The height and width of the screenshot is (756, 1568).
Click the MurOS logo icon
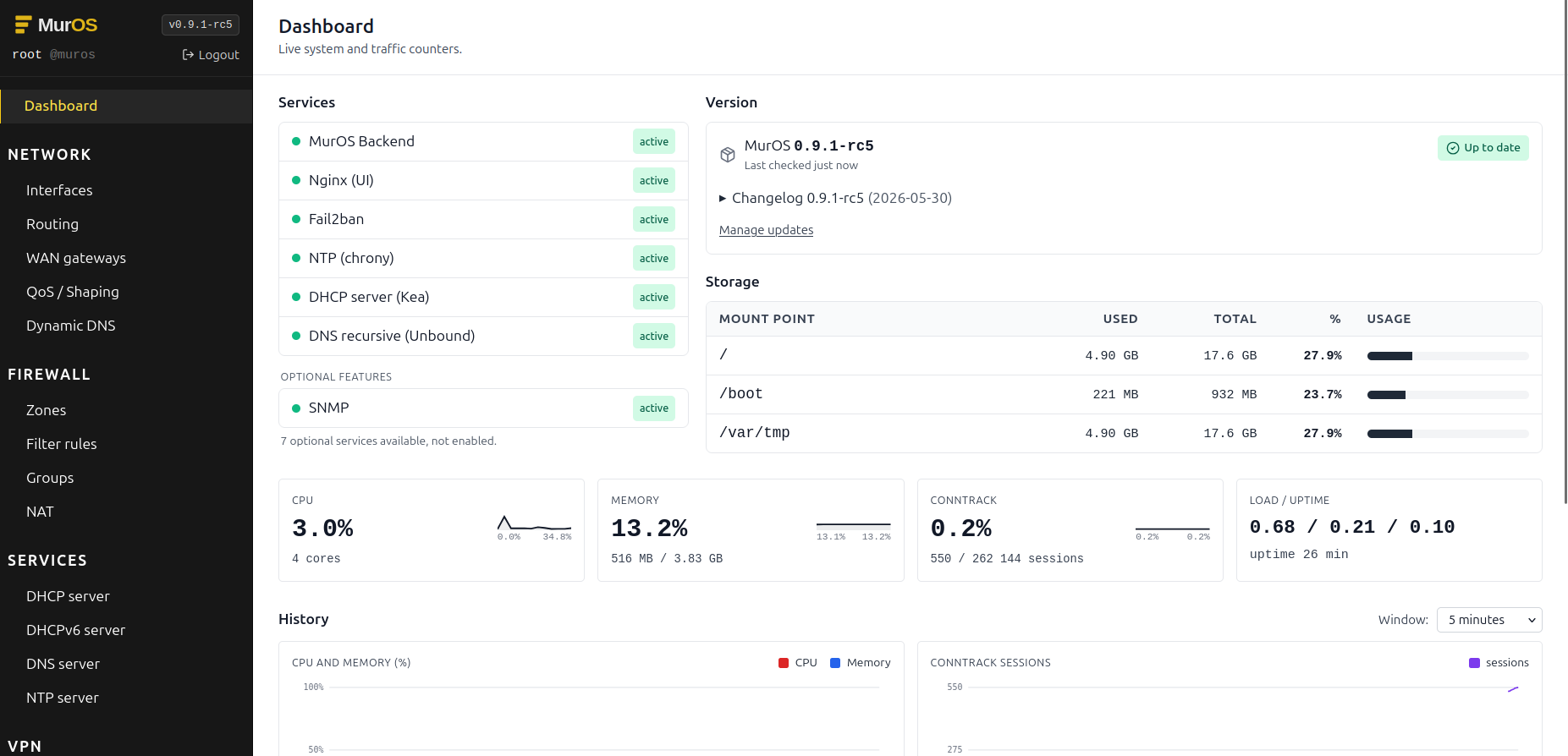click(23, 25)
